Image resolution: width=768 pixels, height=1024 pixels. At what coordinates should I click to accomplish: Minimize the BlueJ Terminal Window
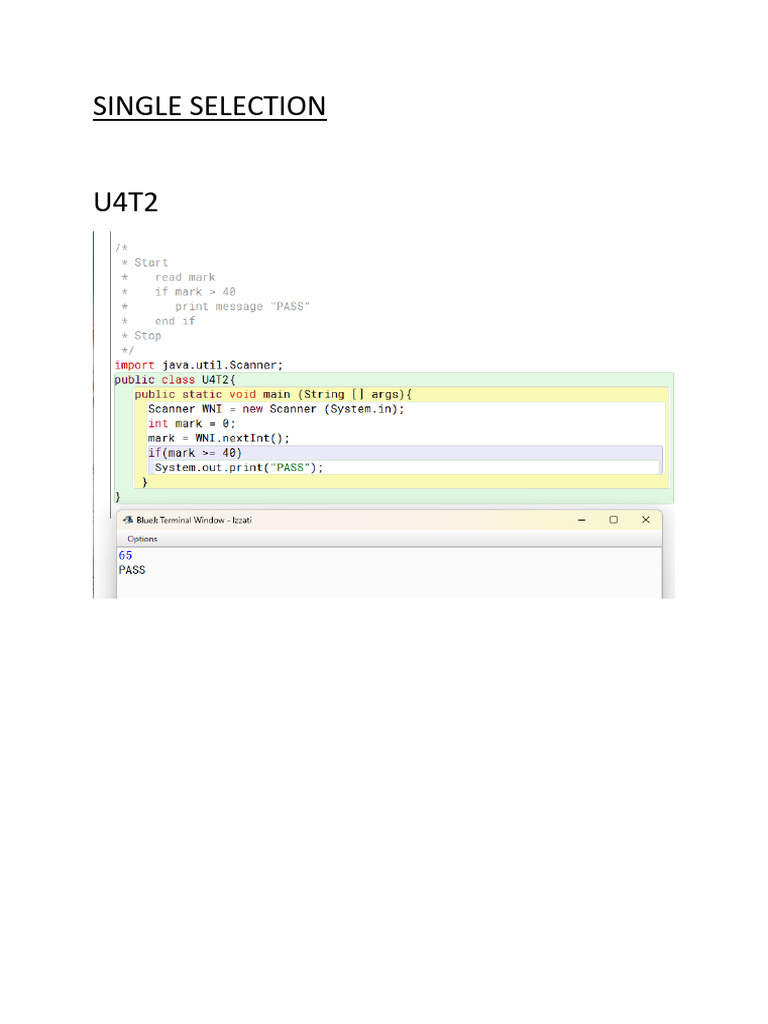click(x=581, y=520)
